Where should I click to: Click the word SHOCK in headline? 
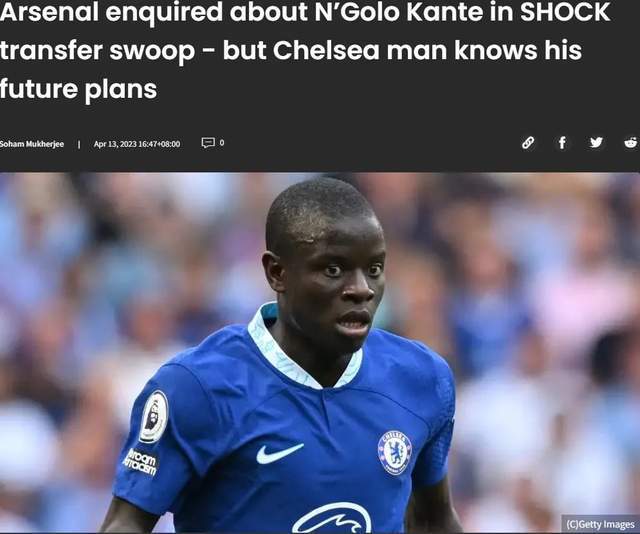[x=565, y=11]
